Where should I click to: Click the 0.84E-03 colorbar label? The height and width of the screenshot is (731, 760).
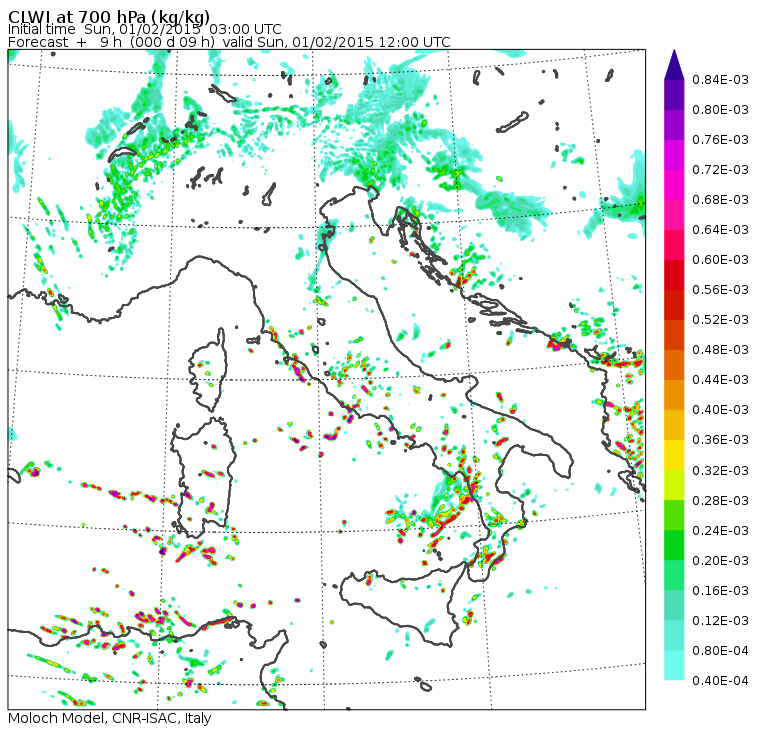click(x=720, y=79)
